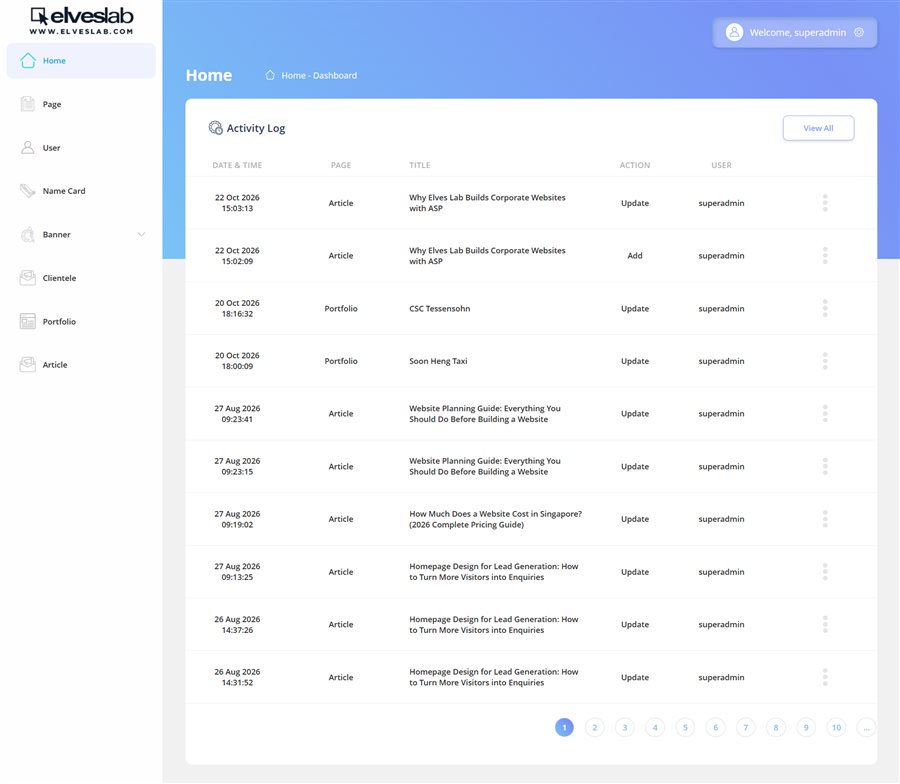Click the ACTION column header
The image size is (900, 784).
pos(635,165)
